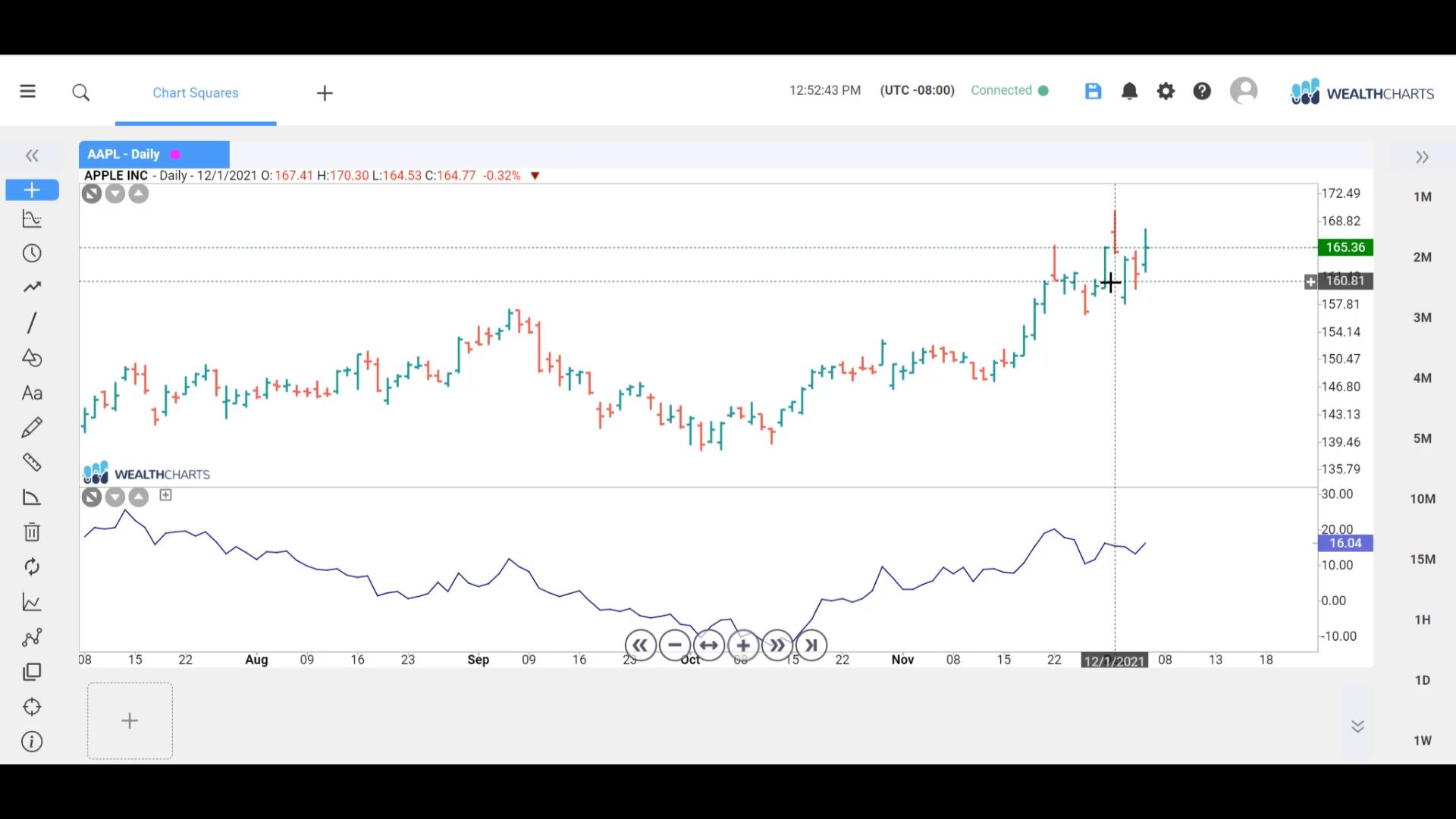Move price pane up with arrow button
Screen dimensions: 1456x819
(x=139, y=194)
